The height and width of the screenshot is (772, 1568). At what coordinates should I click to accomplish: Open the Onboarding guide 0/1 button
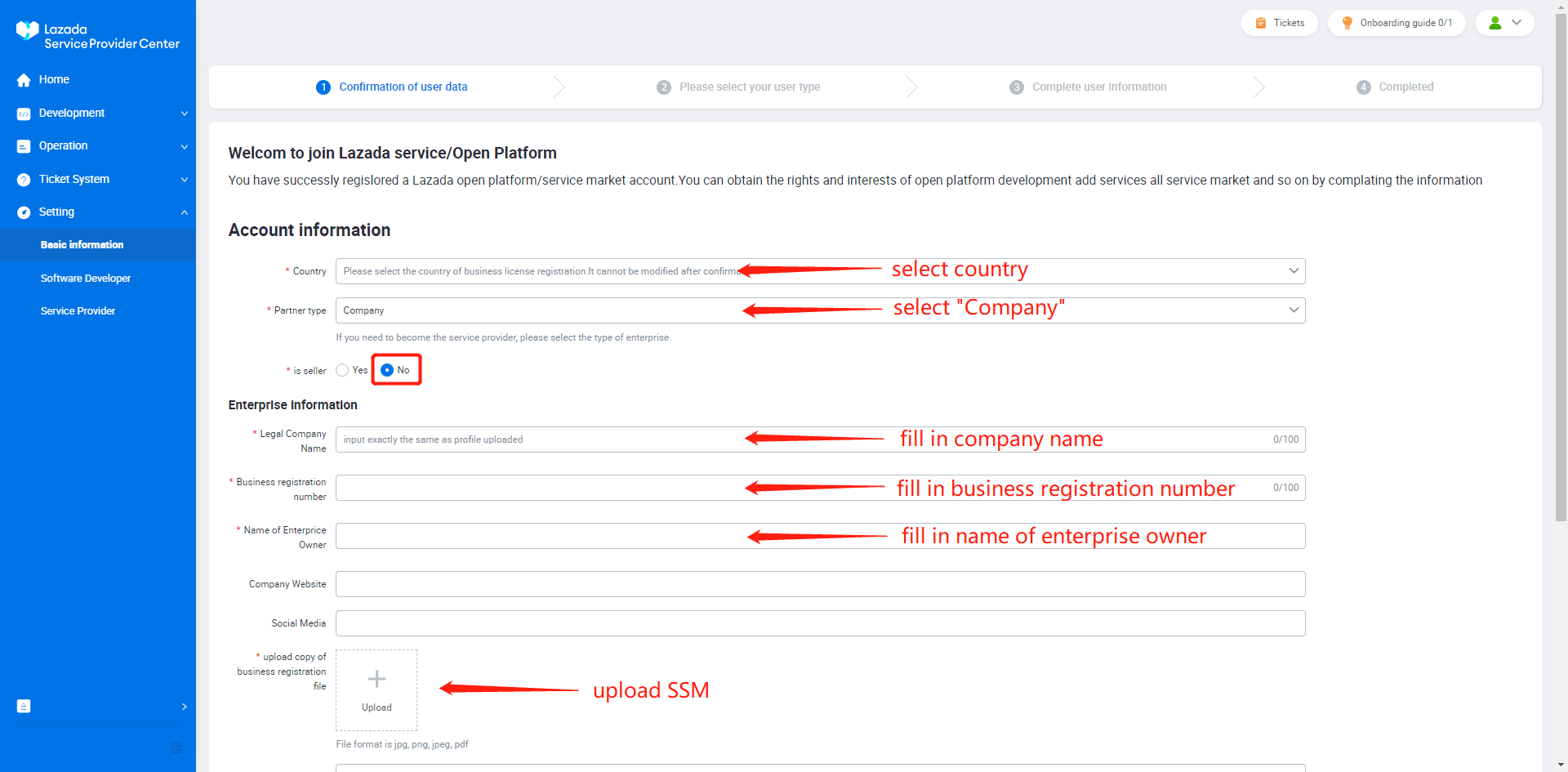pyautogui.click(x=1396, y=23)
